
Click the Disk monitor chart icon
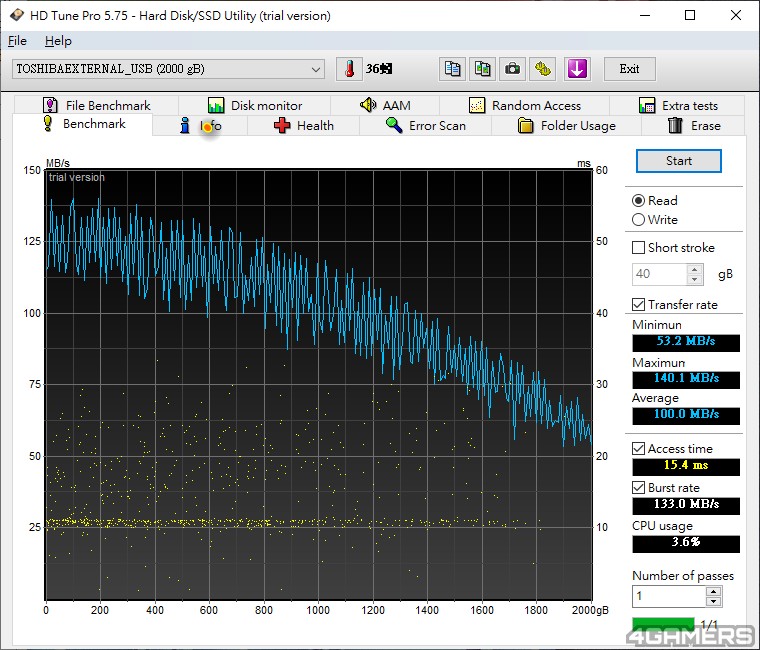click(216, 105)
